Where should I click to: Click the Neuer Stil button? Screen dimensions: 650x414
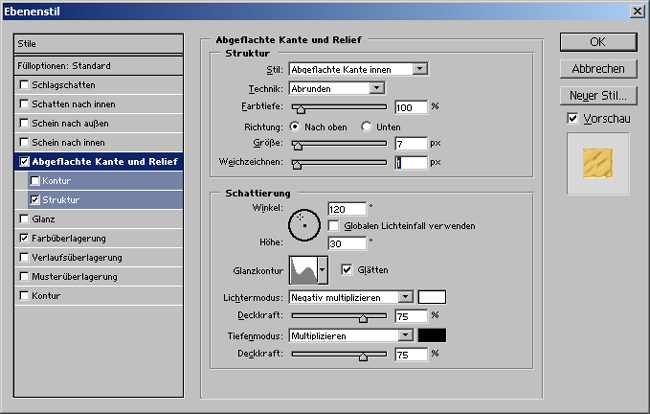598,96
